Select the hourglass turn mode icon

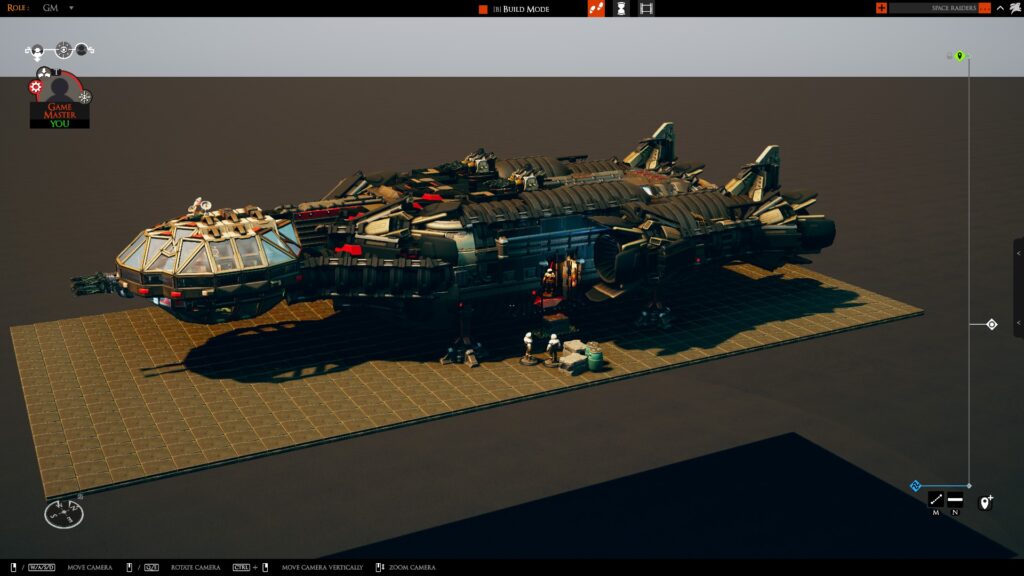621,8
